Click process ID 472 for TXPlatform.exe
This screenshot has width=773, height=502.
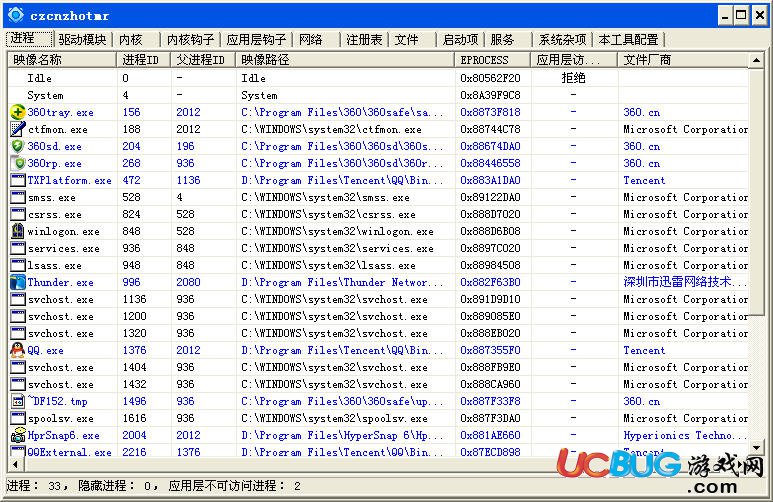point(131,180)
